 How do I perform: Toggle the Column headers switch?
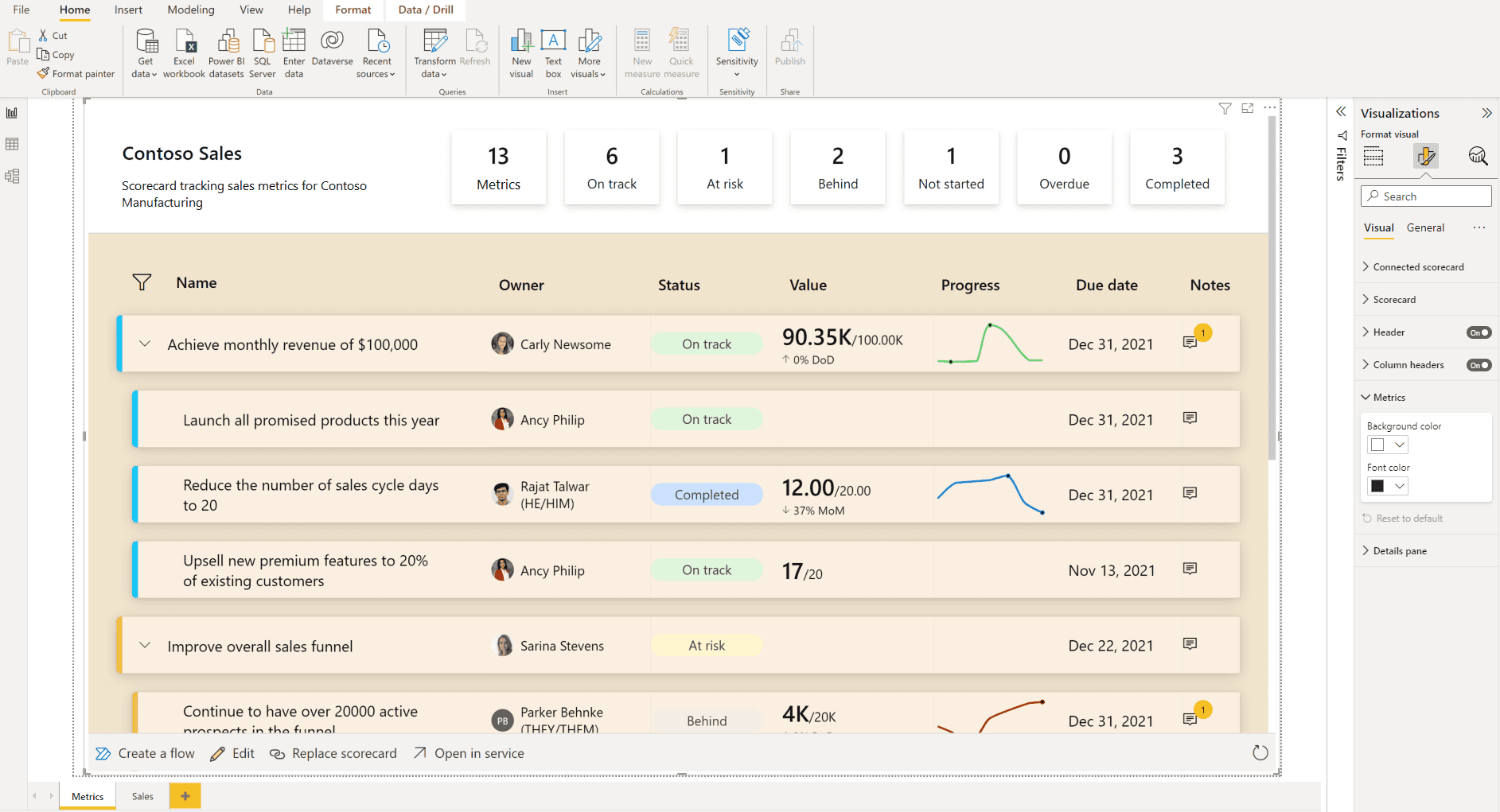tap(1479, 365)
